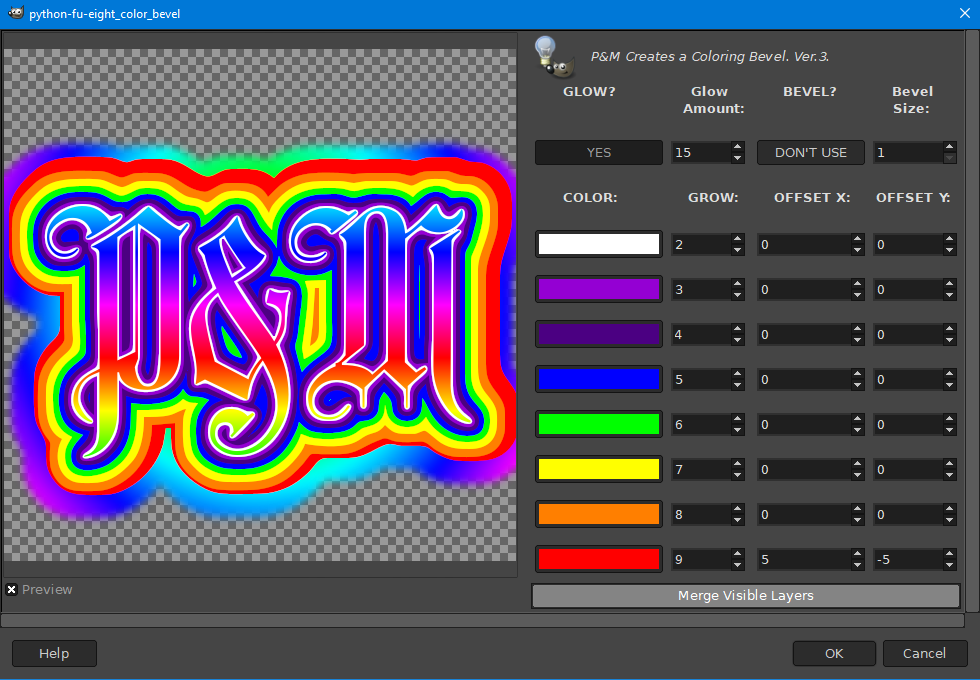Decrease Grow for the orange color row
The height and width of the screenshot is (680, 980).
click(738, 520)
